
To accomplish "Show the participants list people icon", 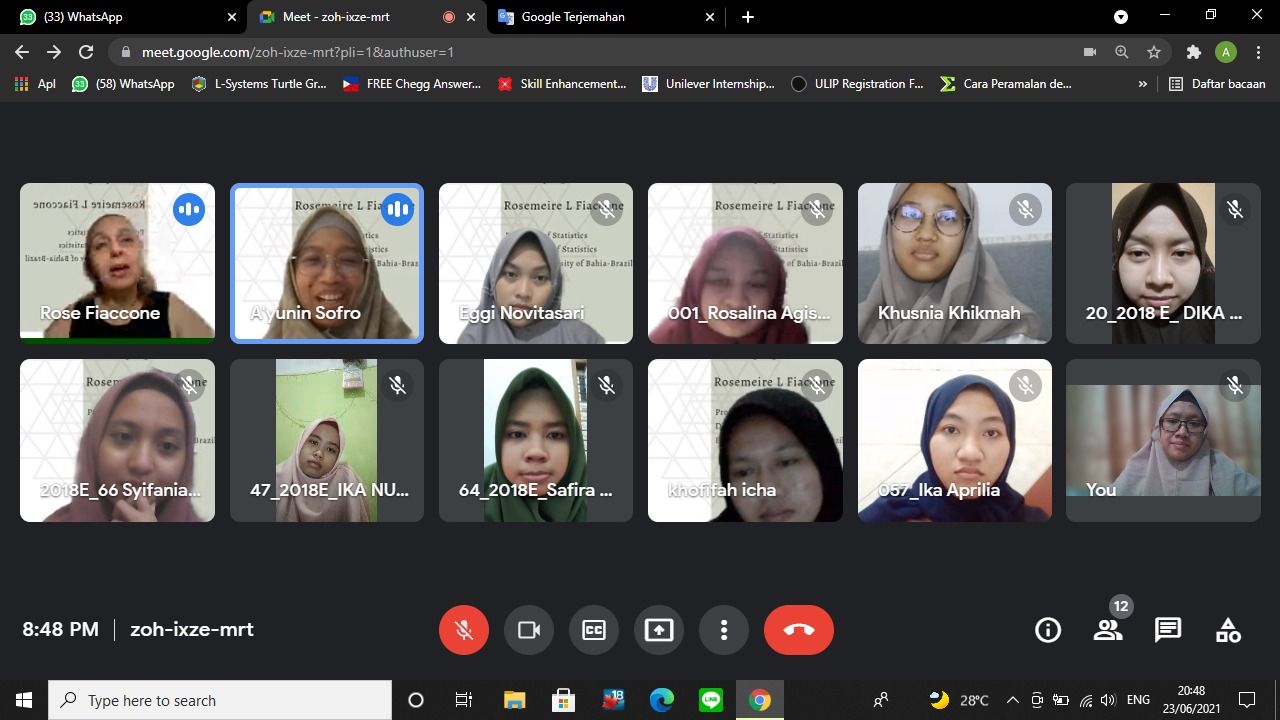I will pos(1108,630).
